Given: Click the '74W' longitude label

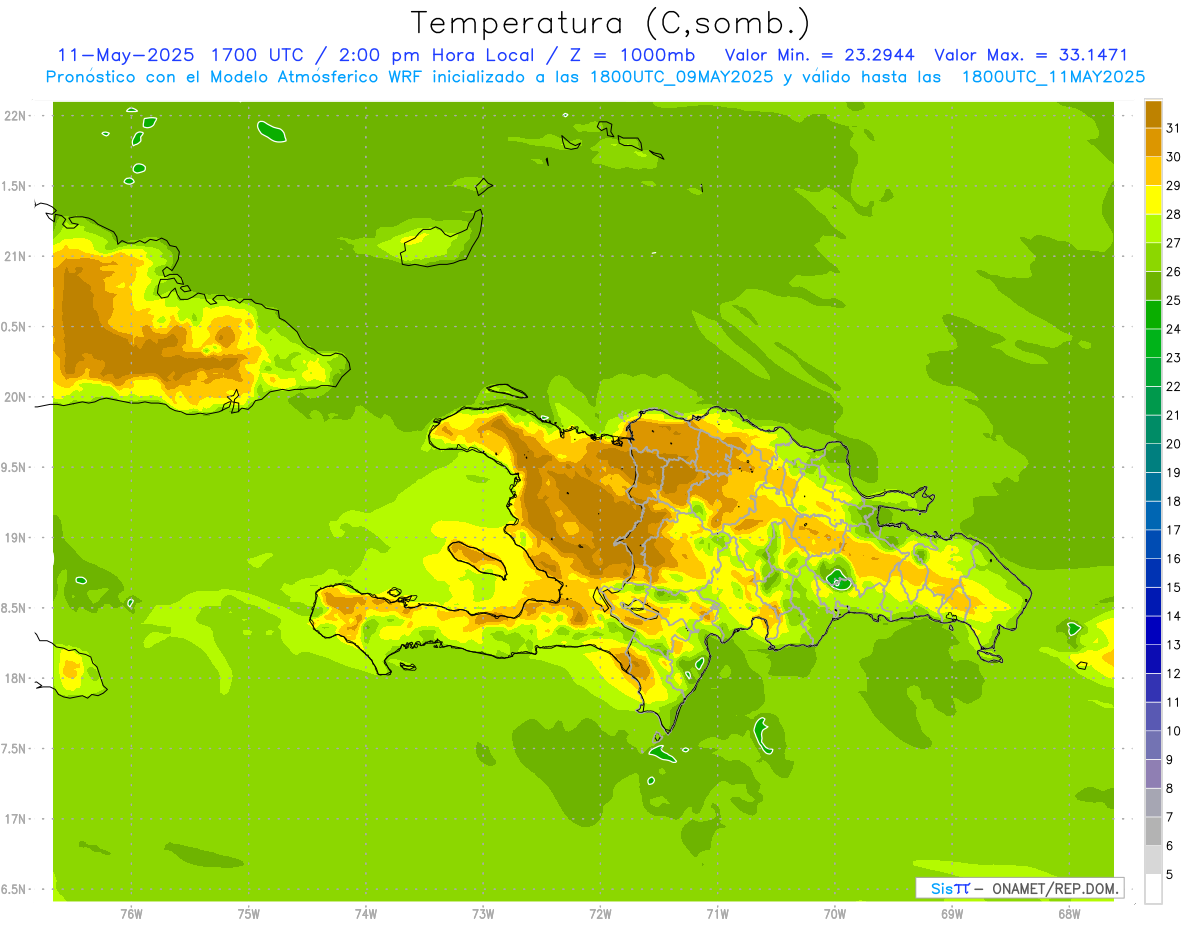Looking at the screenshot, I should (x=365, y=914).
